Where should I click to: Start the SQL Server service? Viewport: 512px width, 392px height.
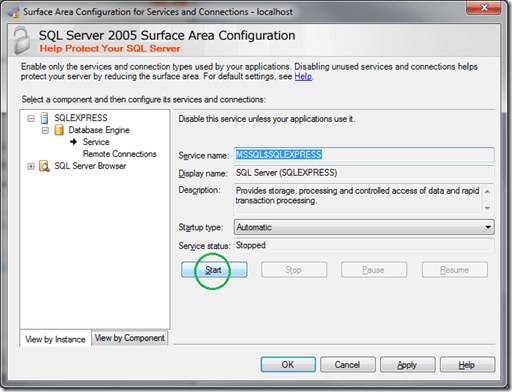(x=214, y=270)
